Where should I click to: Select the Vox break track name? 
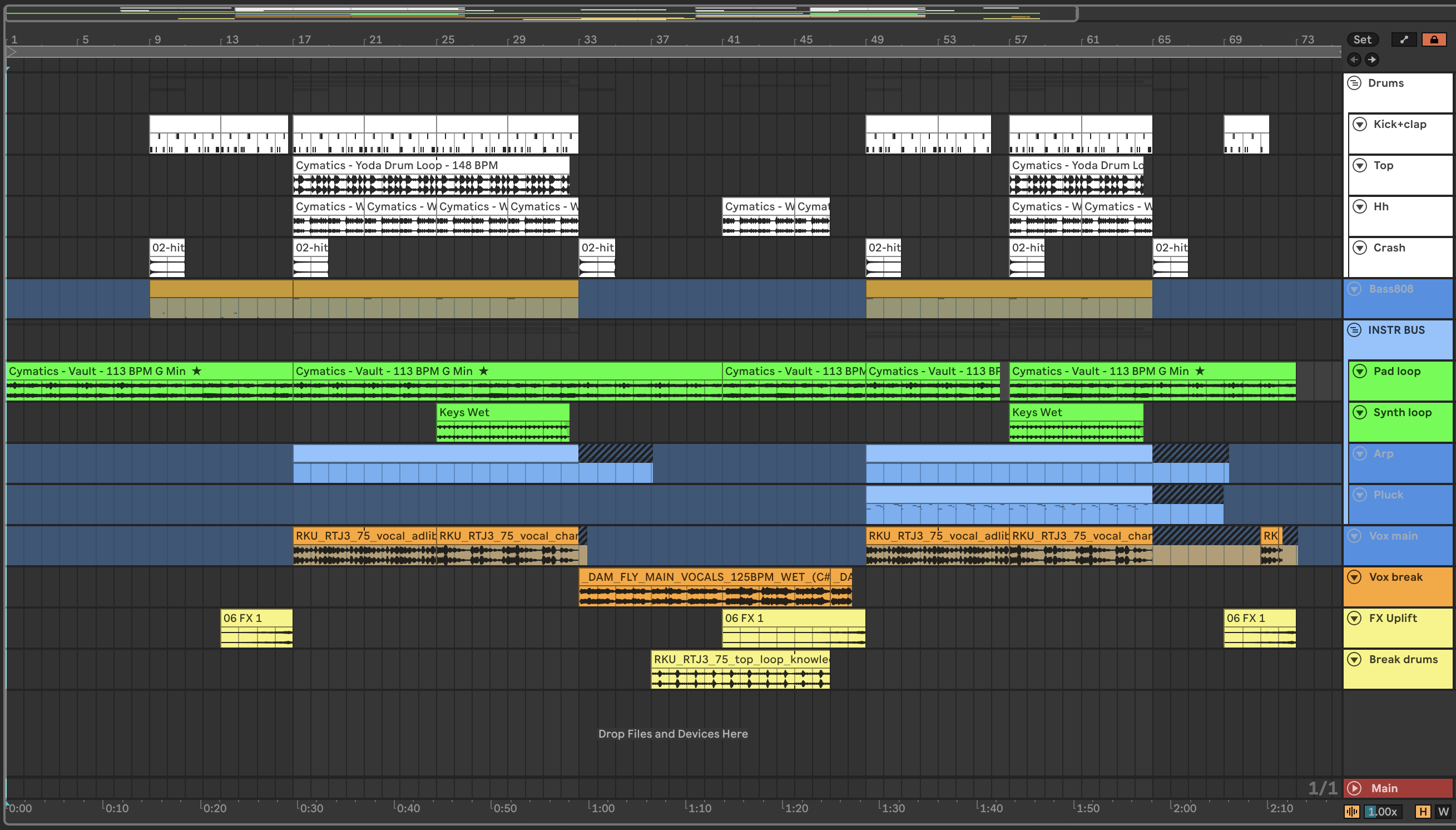[x=1395, y=577]
